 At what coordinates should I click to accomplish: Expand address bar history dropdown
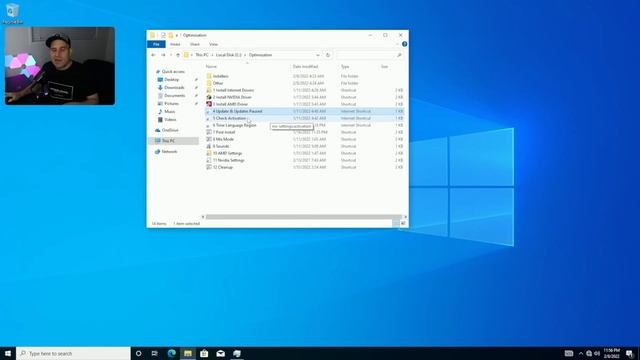click(318, 55)
